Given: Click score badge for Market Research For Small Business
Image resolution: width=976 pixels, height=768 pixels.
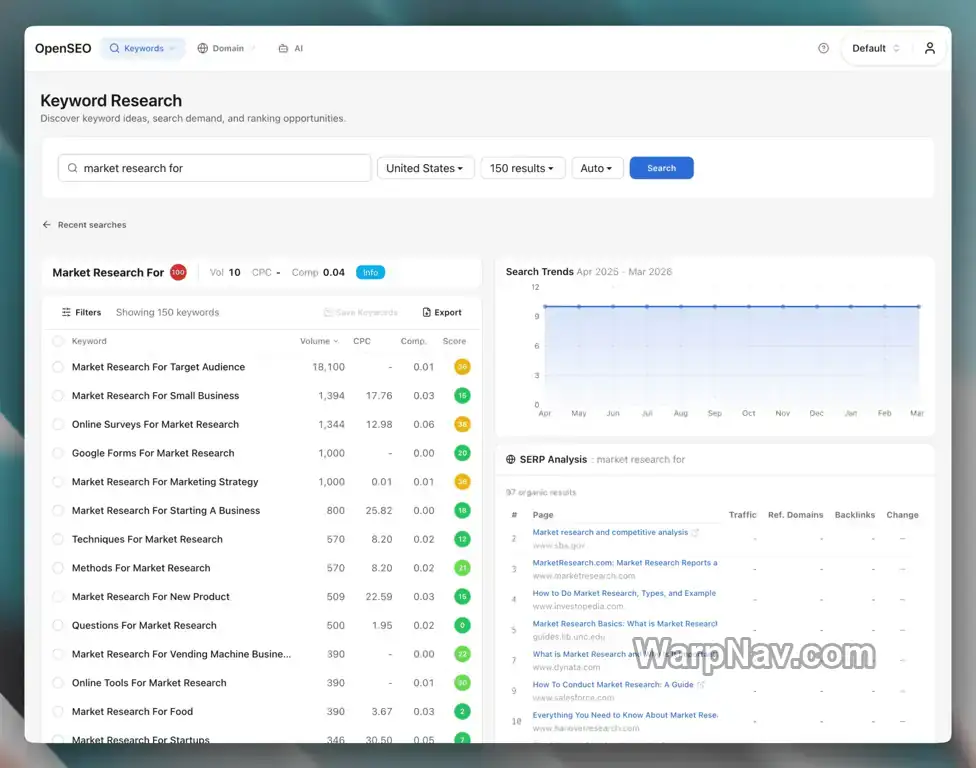Looking at the screenshot, I should pyautogui.click(x=462, y=396).
